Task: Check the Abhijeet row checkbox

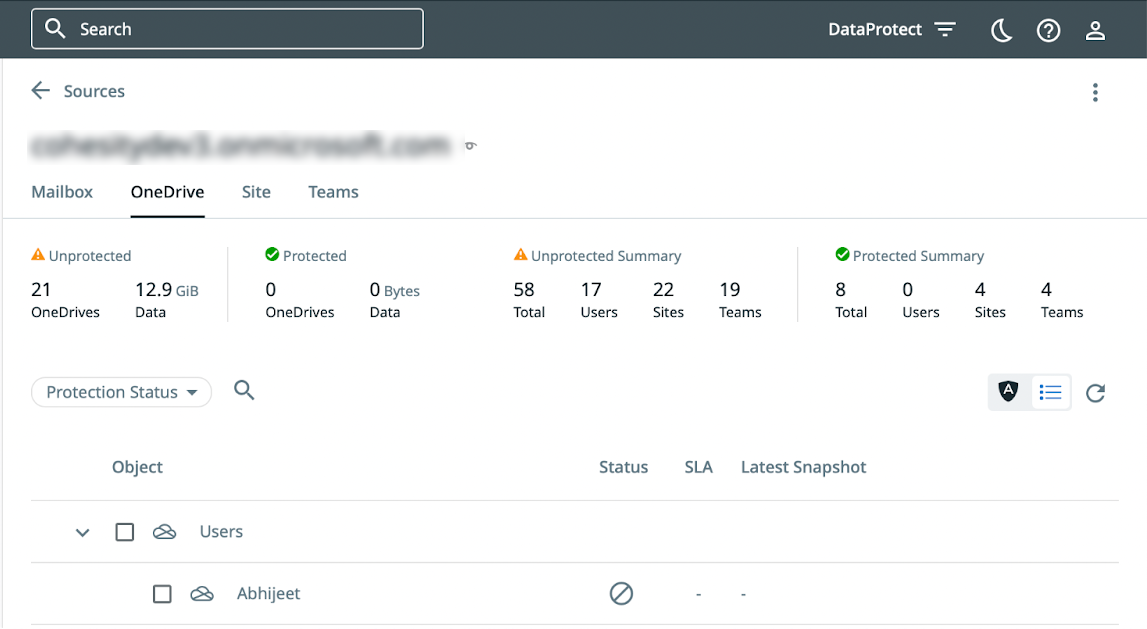Action: click(x=162, y=594)
